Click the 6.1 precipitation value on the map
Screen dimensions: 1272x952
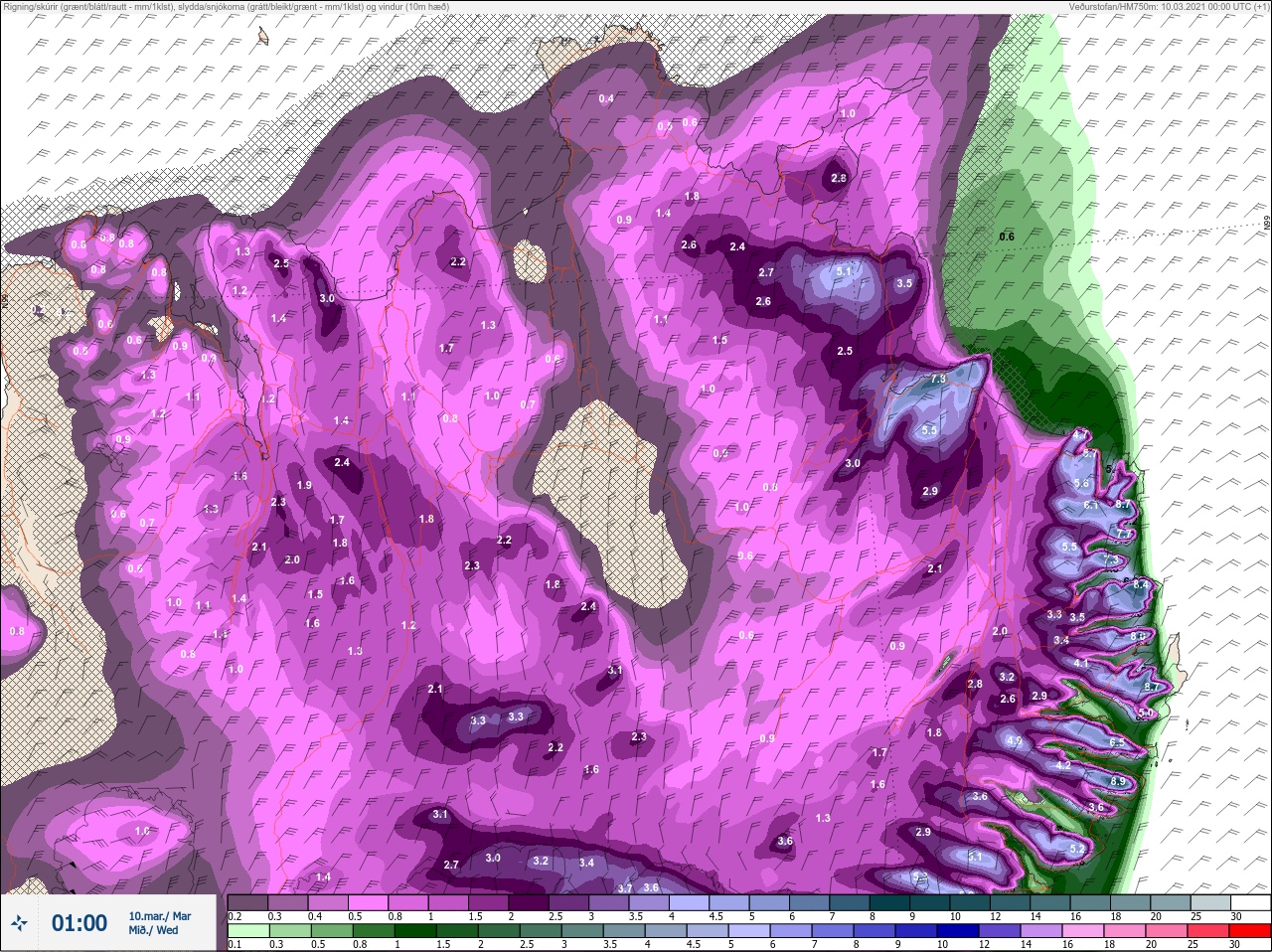click(1091, 505)
